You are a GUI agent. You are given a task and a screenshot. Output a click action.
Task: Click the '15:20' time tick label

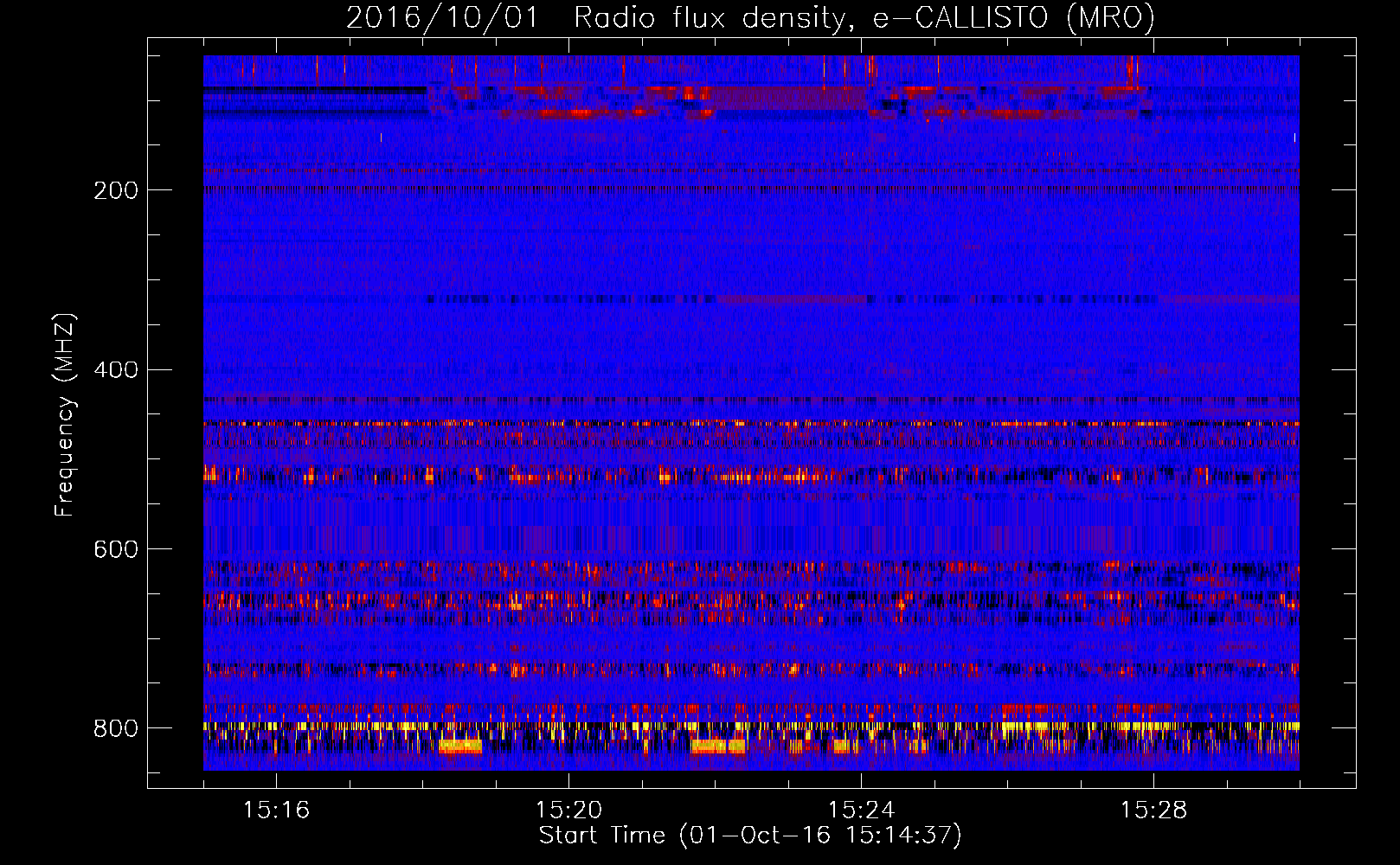(568, 811)
